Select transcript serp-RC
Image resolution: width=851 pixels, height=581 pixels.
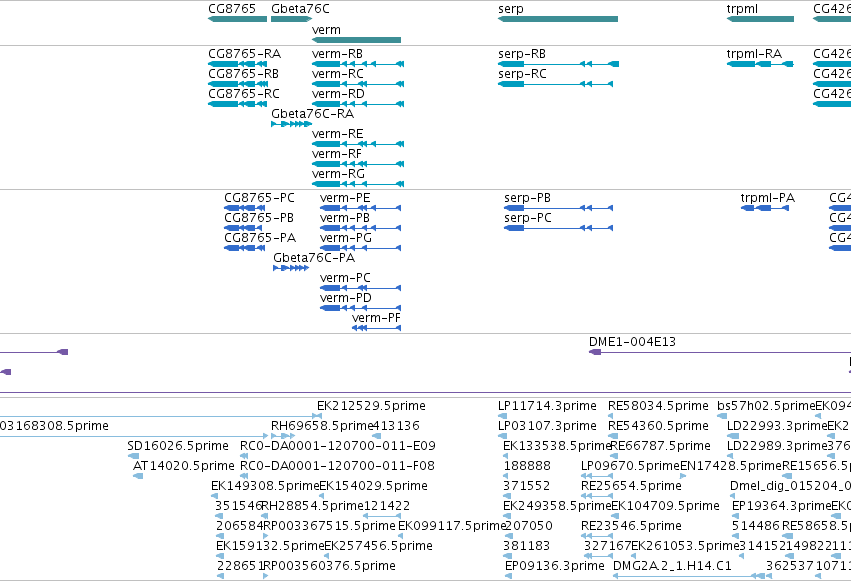click(555, 84)
